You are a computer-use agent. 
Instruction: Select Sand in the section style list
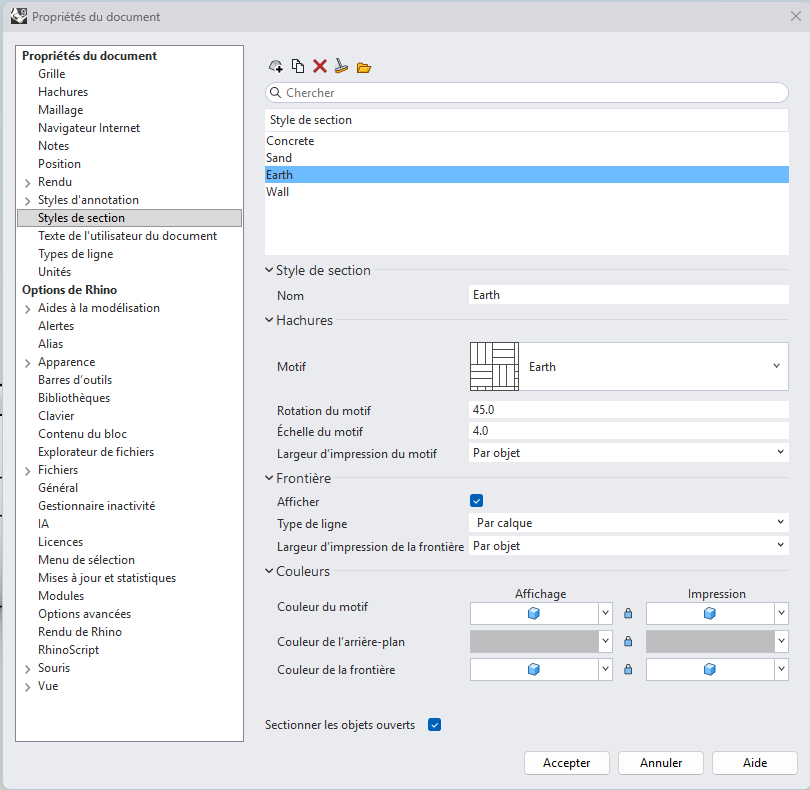pyautogui.click(x=527, y=158)
